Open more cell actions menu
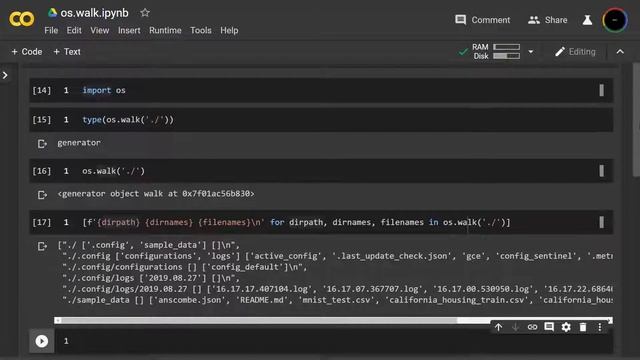Screen dimensions: 640x360 coord(600,327)
